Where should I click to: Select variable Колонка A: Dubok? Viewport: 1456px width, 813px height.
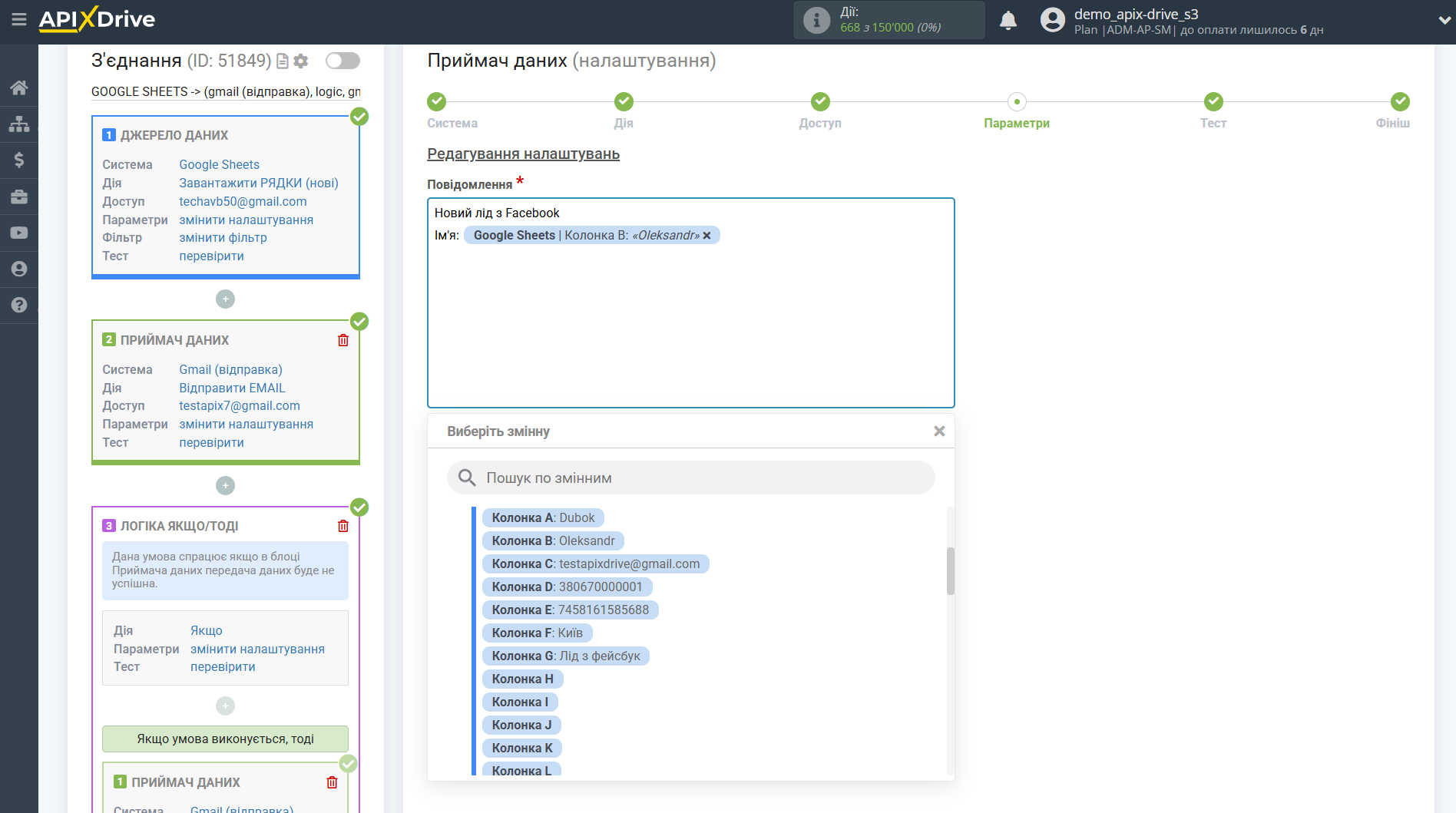[543, 518]
